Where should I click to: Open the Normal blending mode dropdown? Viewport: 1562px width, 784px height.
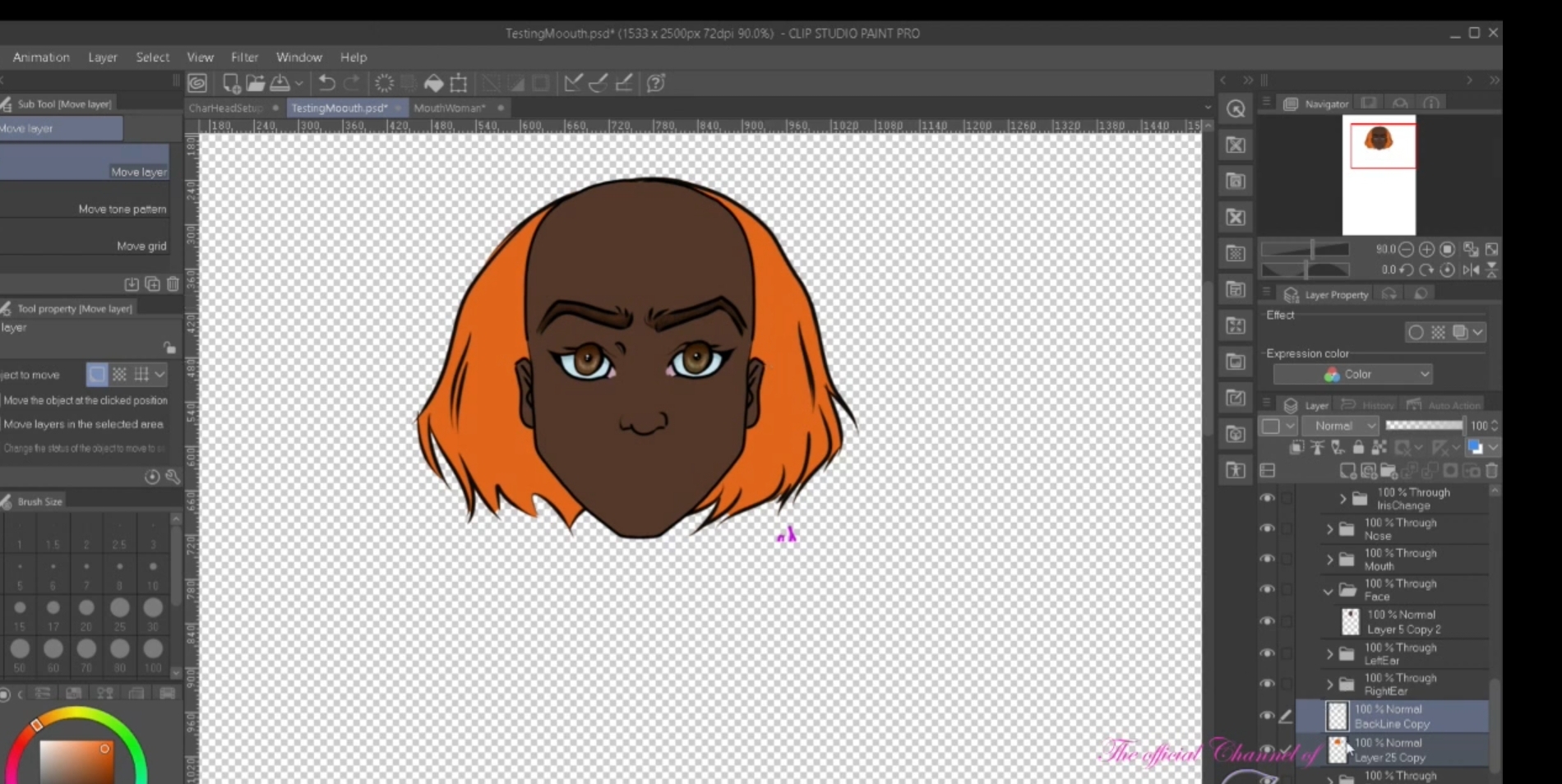[x=1341, y=426]
